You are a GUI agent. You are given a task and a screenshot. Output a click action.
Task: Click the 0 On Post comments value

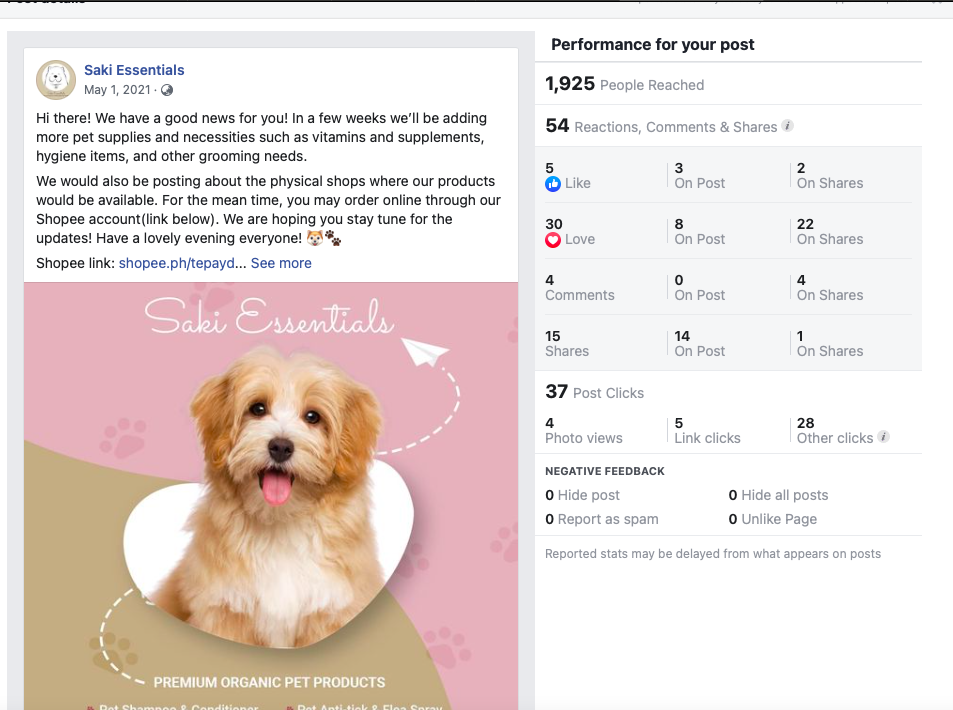click(x=700, y=288)
